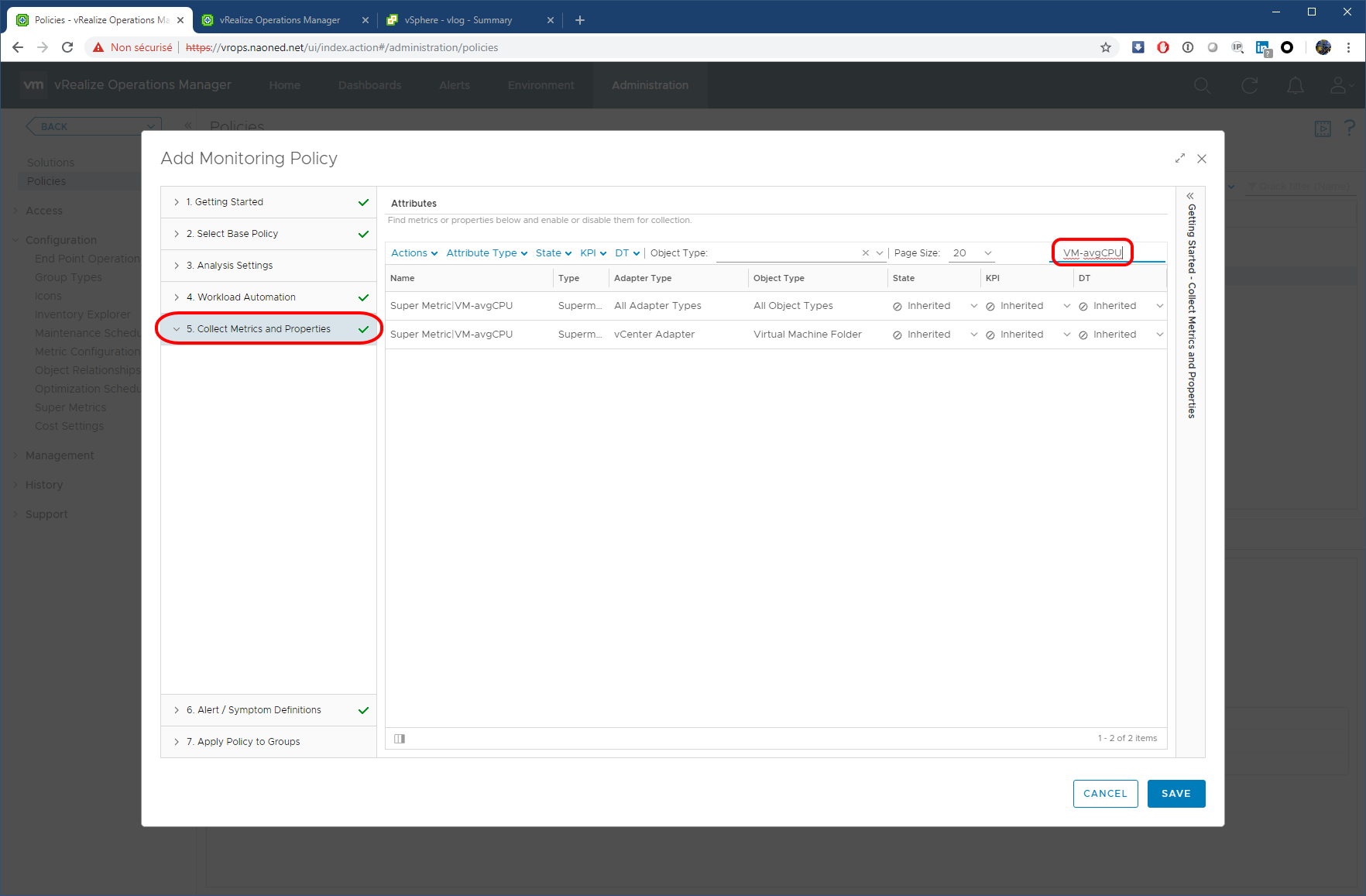Screen dimensions: 1366x896
Task: Click the expand dialog icon
Action: (x=1179, y=159)
